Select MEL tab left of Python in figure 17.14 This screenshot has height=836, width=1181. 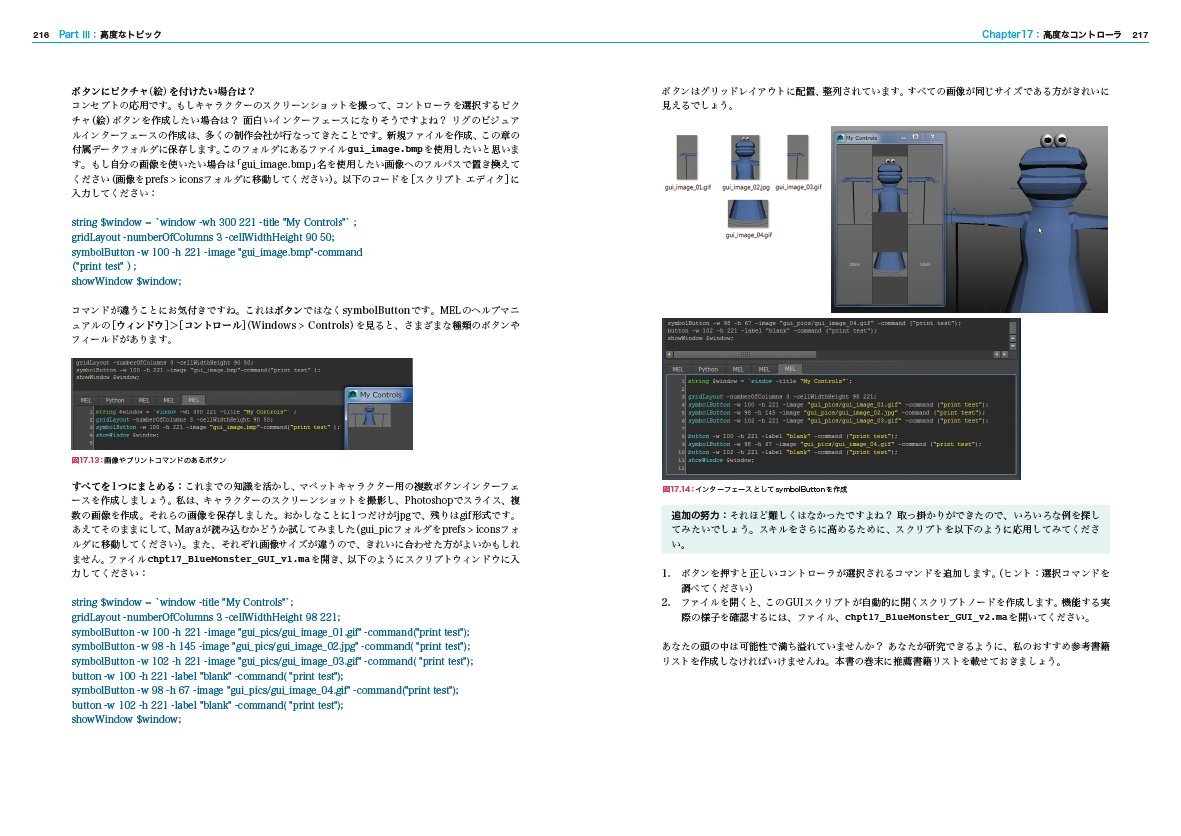tap(678, 369)
